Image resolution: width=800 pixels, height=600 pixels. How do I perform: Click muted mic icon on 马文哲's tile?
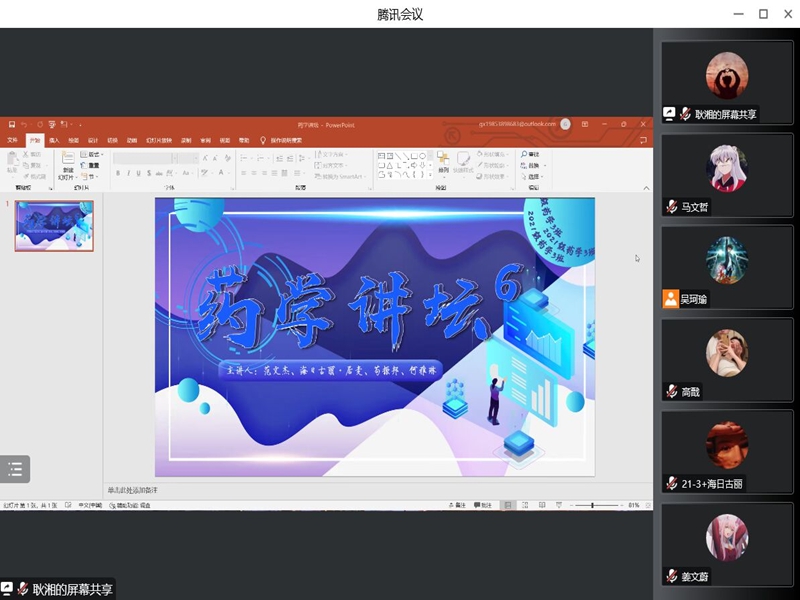coord(672,207)
